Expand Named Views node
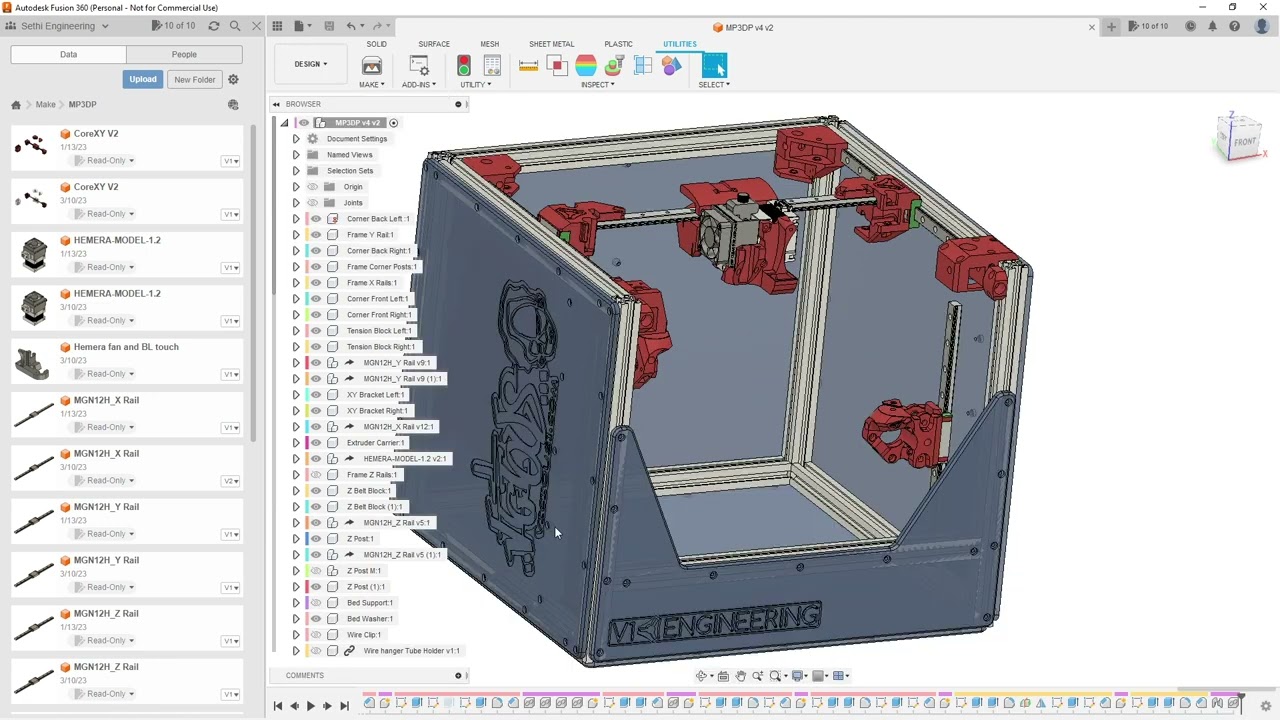This screenshot has height=720, width=1280. pos(296,155)
